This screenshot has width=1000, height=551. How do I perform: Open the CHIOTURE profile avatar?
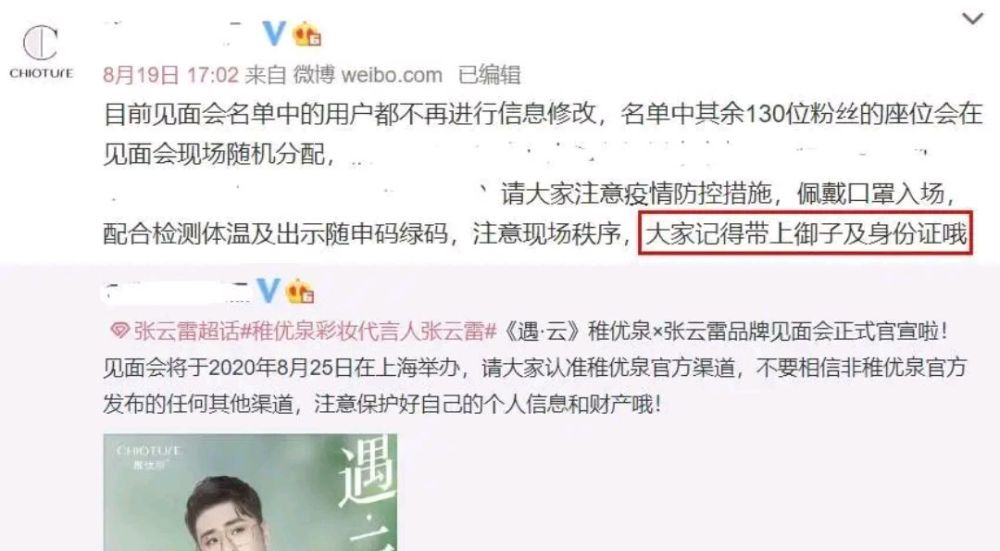[41, 52]
